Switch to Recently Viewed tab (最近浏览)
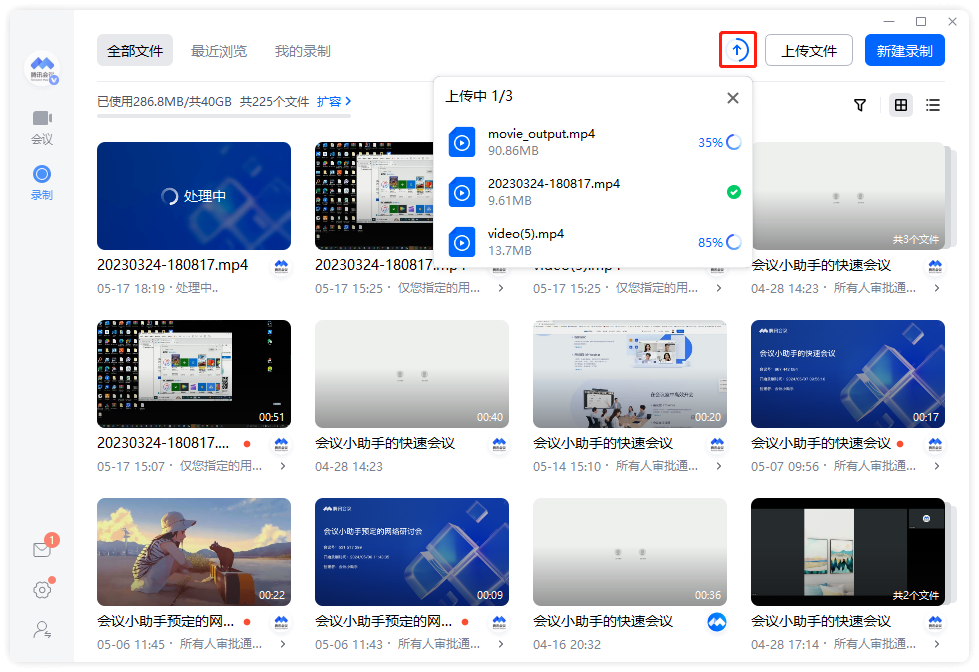This screenshot has width=979, height=672. point(219,51)
